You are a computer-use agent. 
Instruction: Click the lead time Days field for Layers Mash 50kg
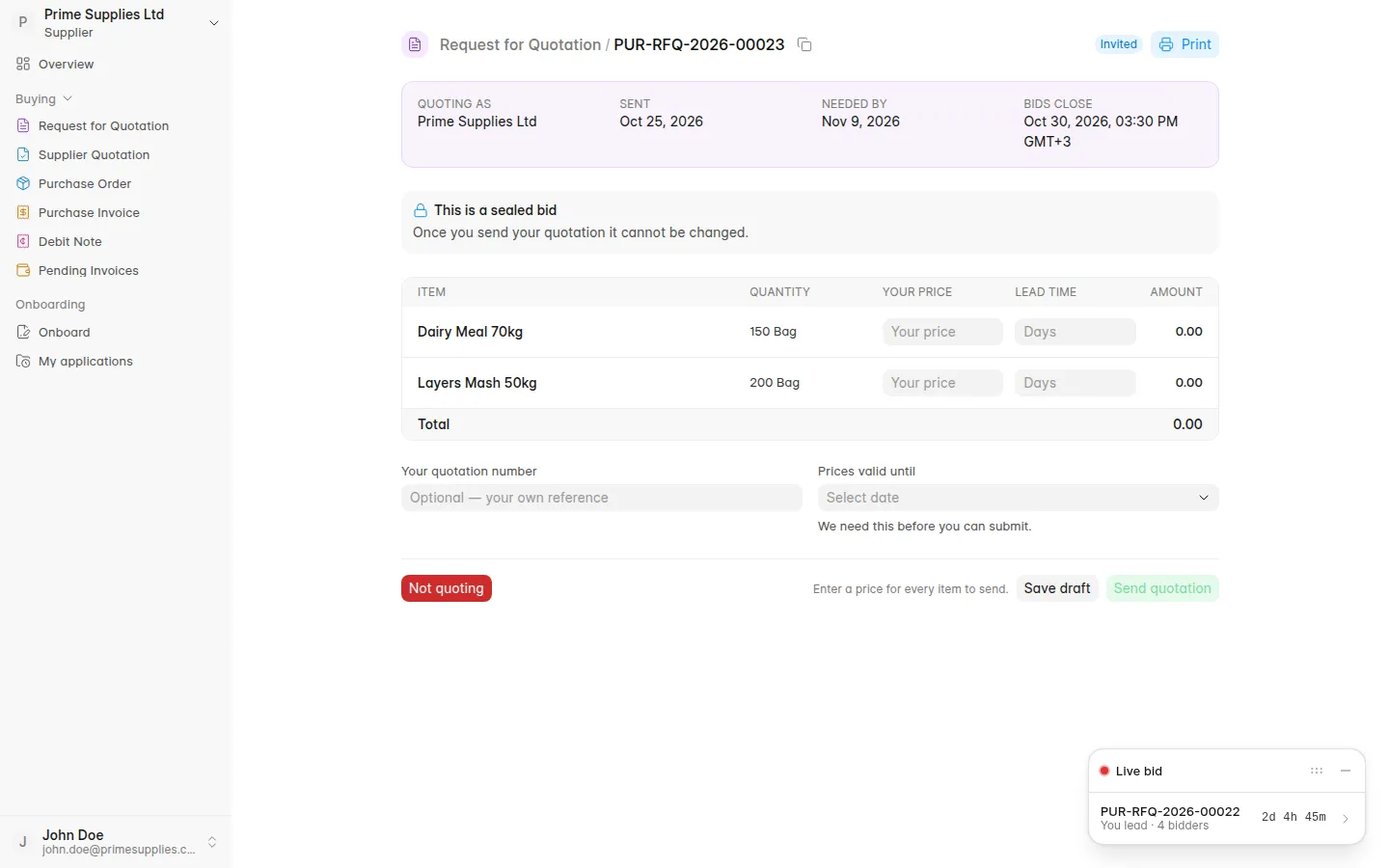1075,383
